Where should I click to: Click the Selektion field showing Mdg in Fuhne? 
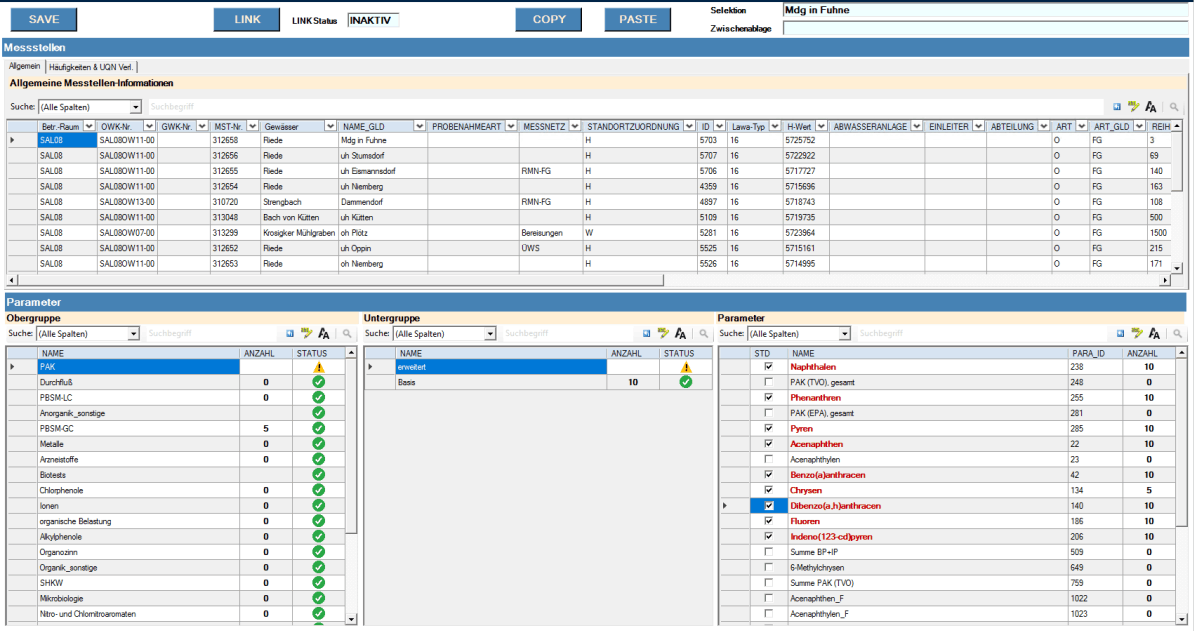(x=985, y=10)
